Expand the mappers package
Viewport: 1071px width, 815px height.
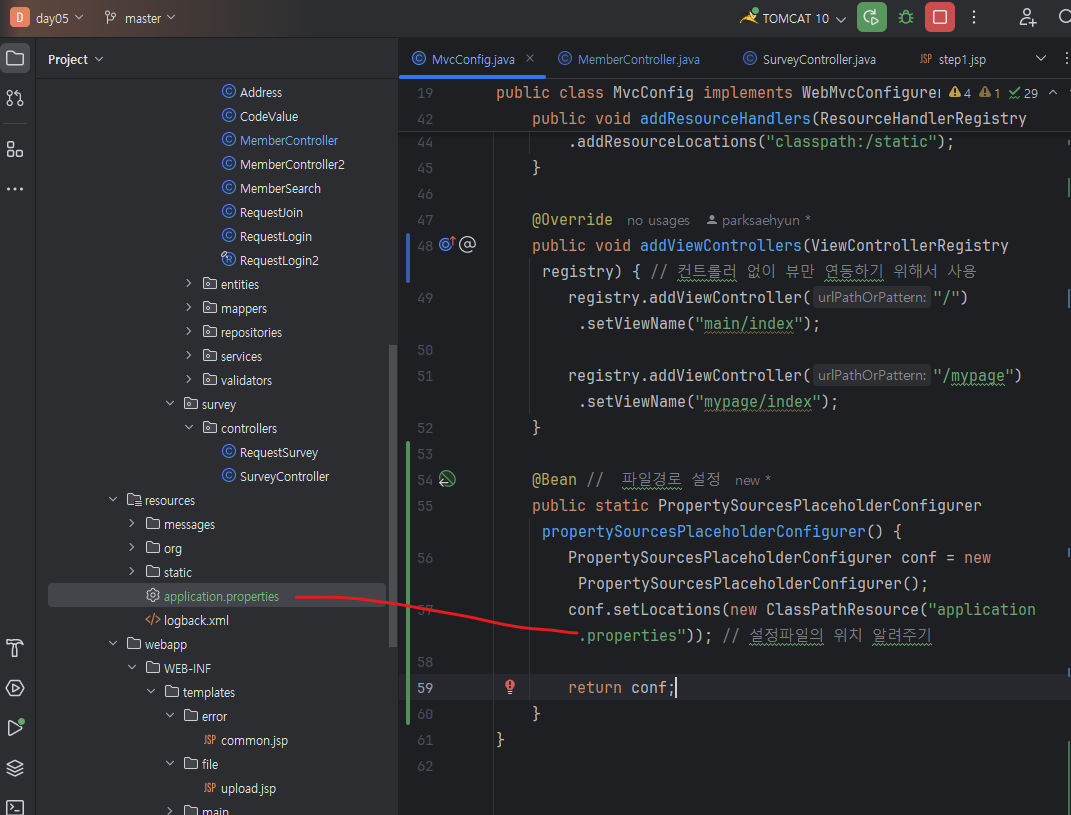coord(189,307)
